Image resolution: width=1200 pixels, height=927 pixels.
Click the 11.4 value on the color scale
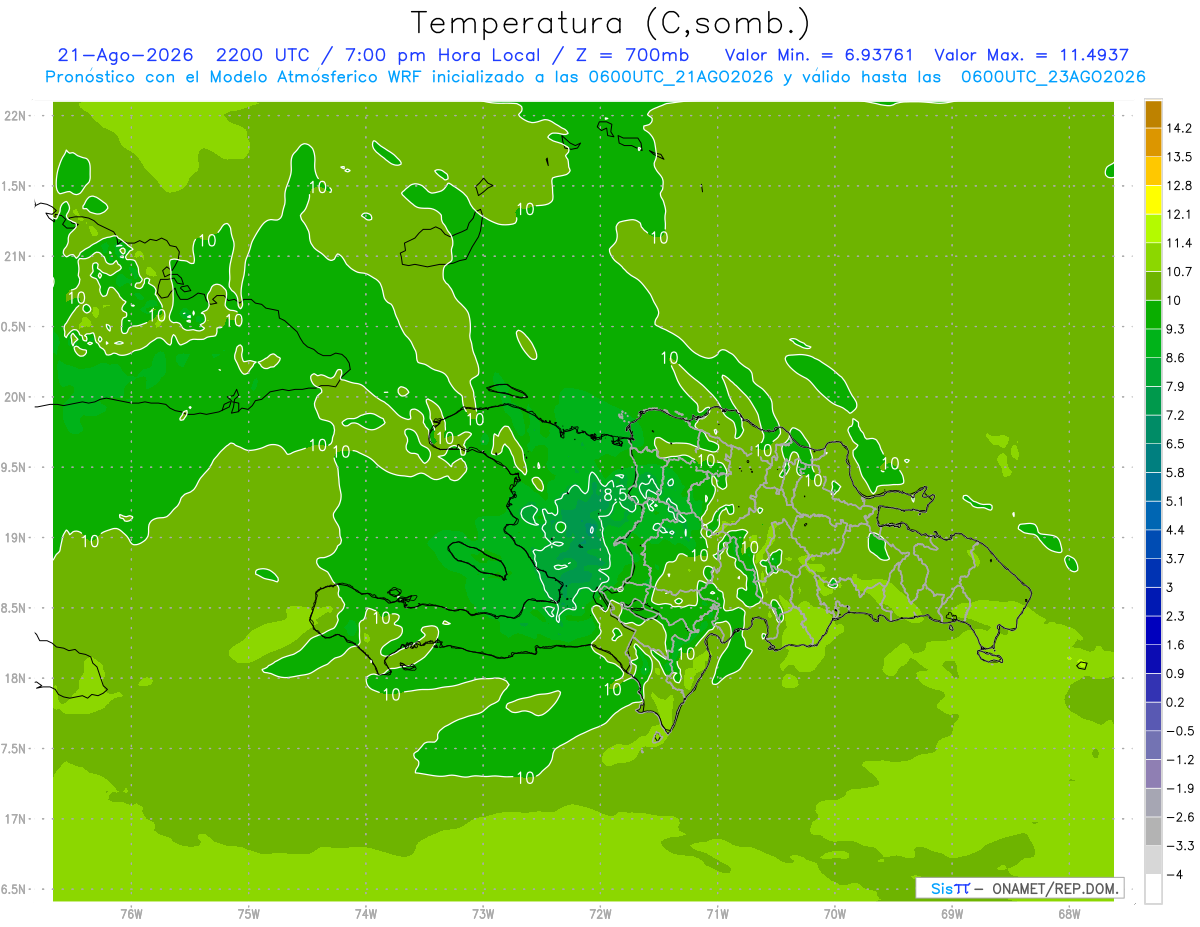pyautogui.click(x=1179, y=243)
